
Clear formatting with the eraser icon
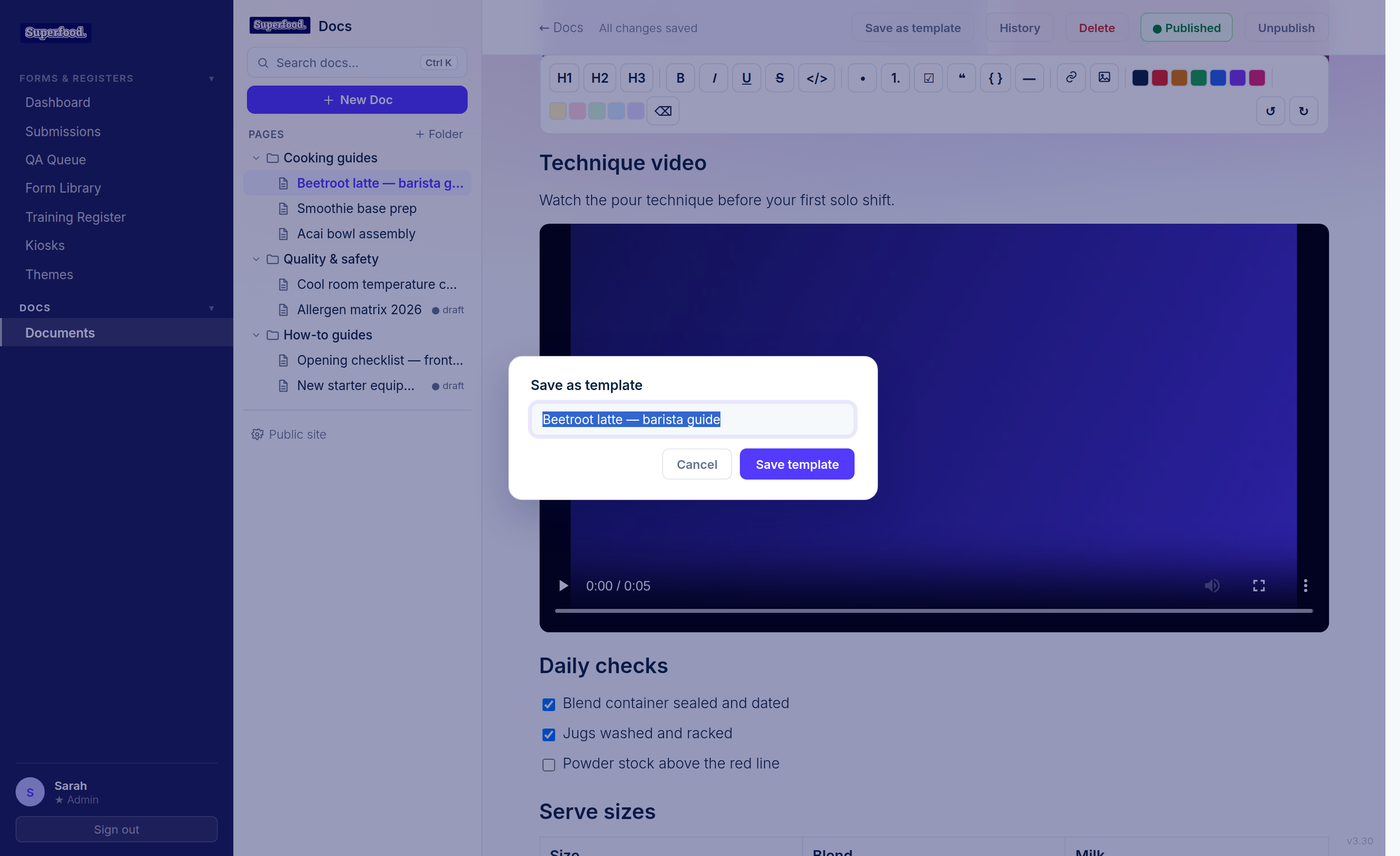[663, 111]
